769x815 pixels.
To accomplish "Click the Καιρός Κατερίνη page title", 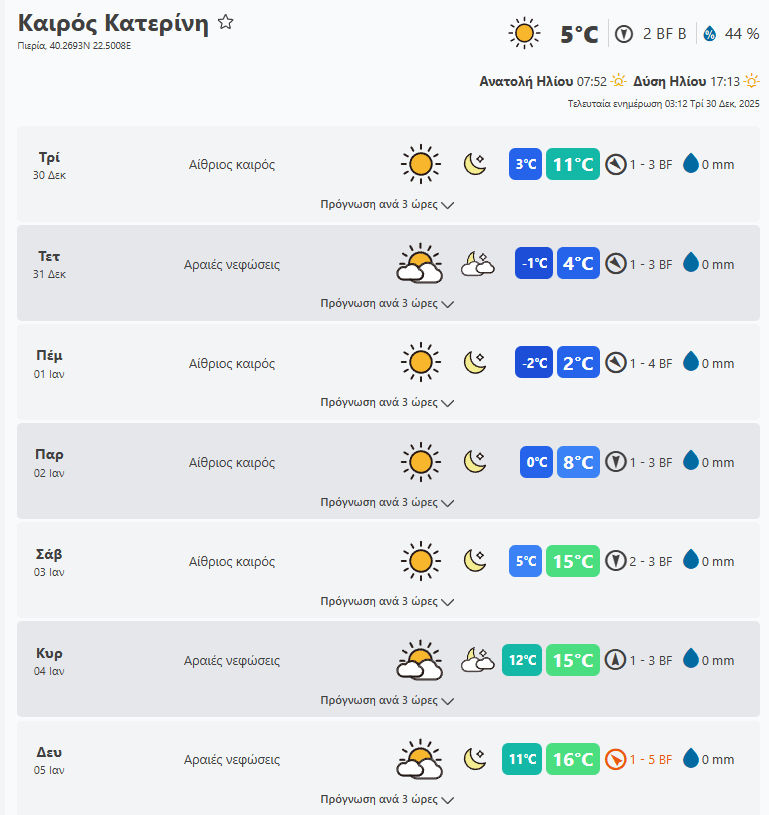I will pyautogui.click(x=113, y=24).
